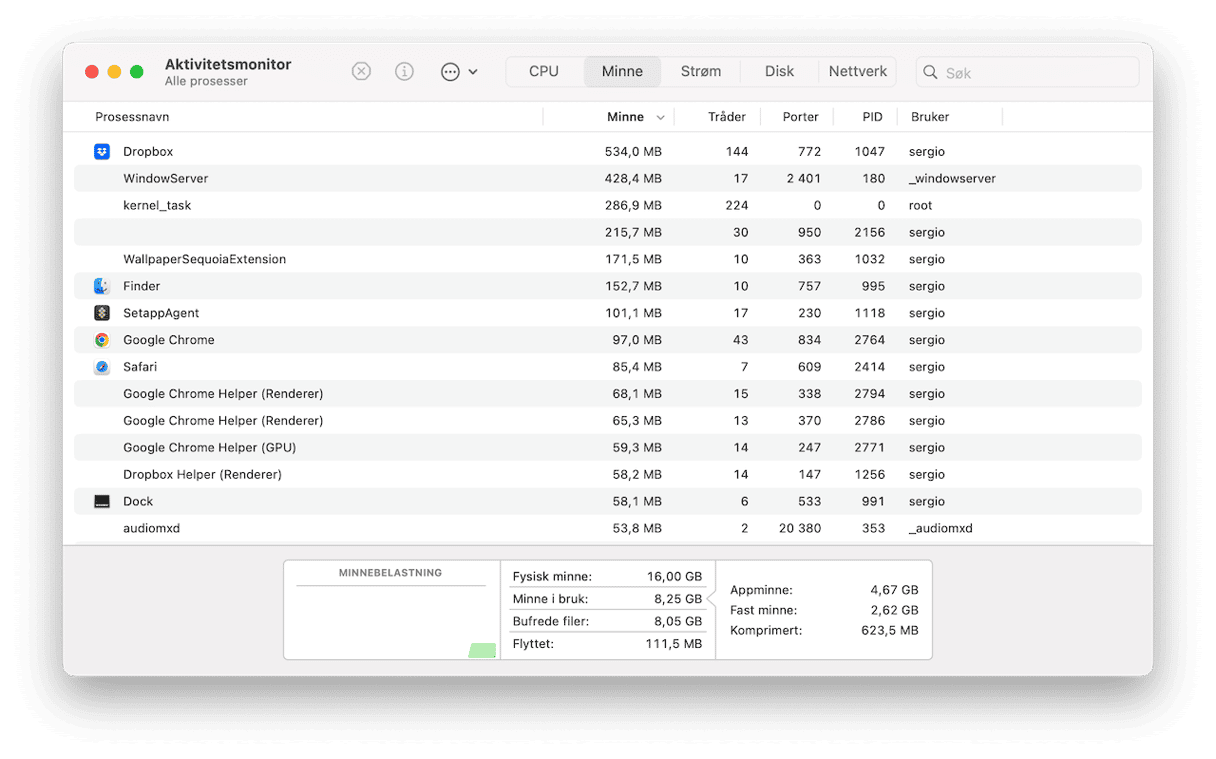Open process info with the i icon

click(404, 72)
